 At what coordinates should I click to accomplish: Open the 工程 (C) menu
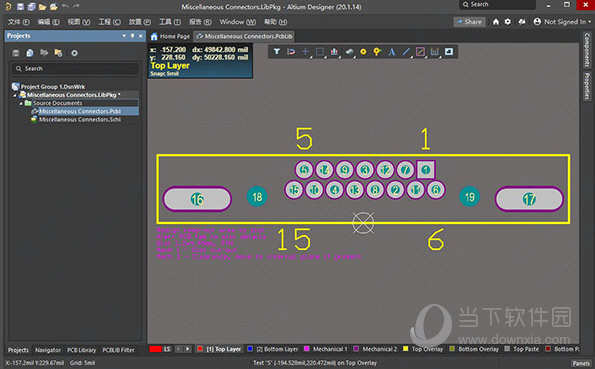[x=109, y=22]
